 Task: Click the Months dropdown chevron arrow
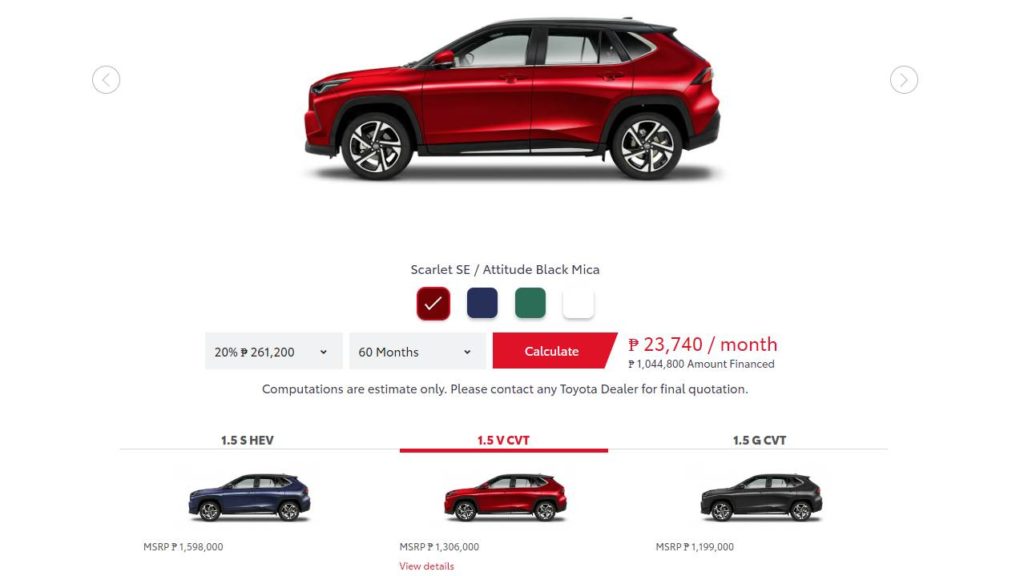[467, 352]
